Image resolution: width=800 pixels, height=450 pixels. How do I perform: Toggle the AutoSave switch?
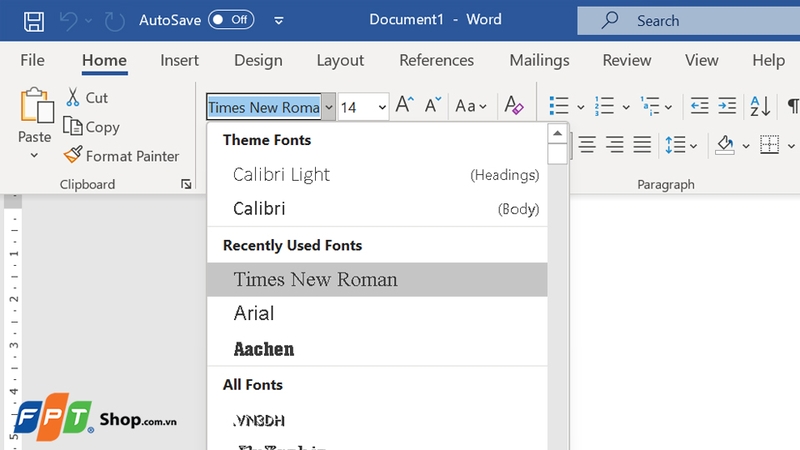pos(231,20)
